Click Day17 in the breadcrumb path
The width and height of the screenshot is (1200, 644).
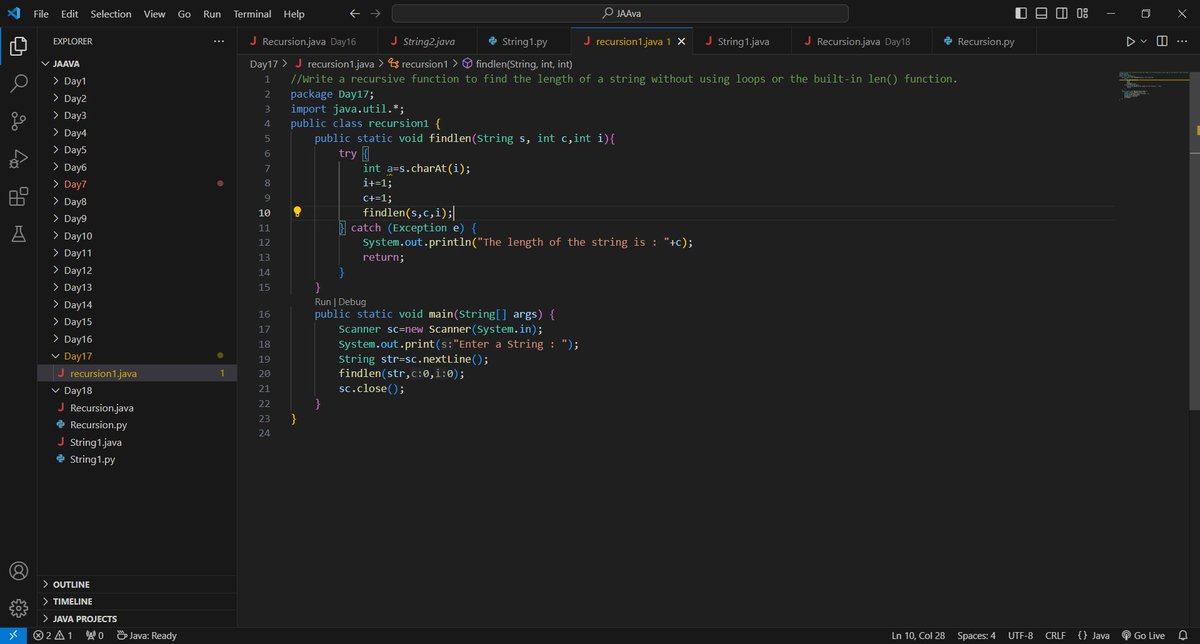point(263,63)
